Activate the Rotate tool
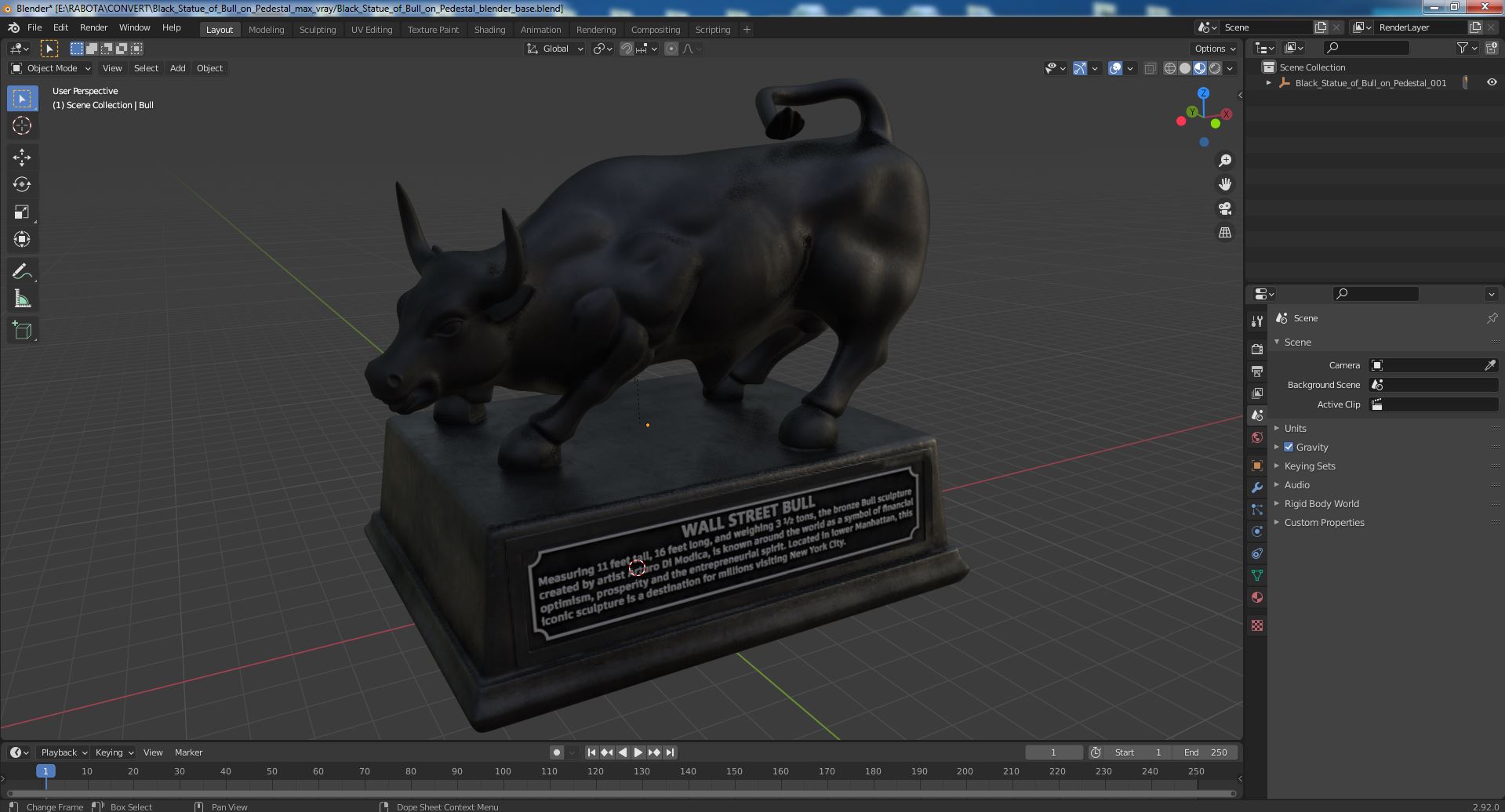Image resolution: width=1505 pixels, height=812 pixels. [22, 185]
